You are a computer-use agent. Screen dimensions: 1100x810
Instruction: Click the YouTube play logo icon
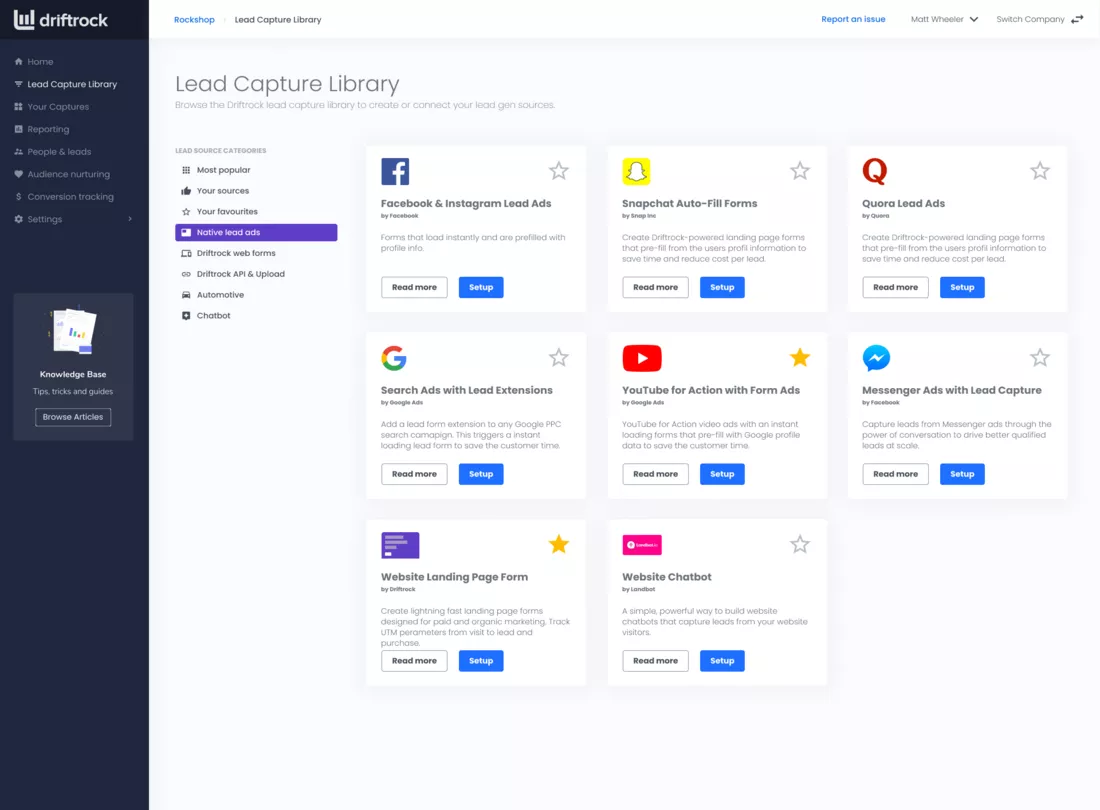[x=642, y=358]
